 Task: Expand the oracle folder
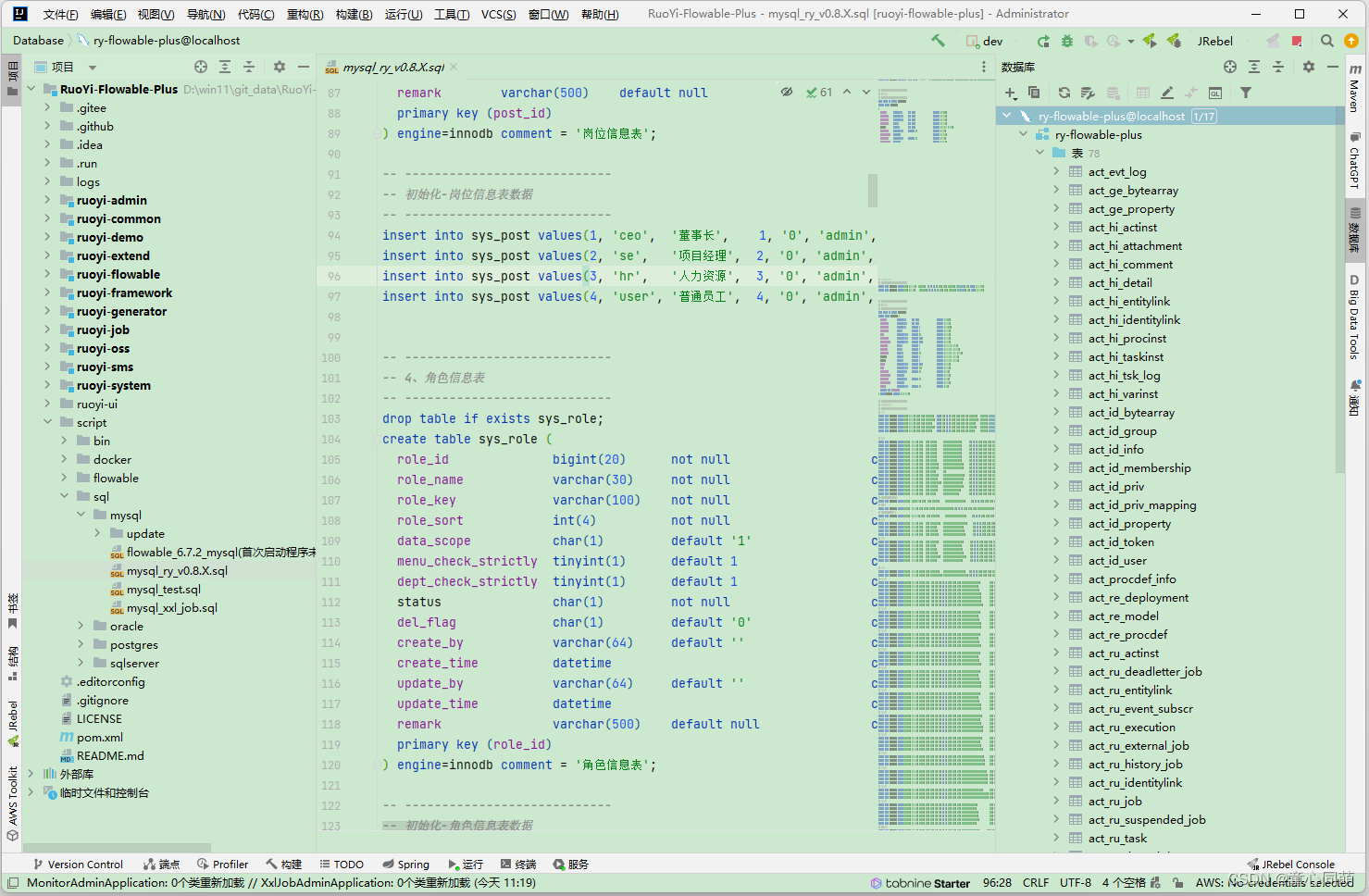81,626
